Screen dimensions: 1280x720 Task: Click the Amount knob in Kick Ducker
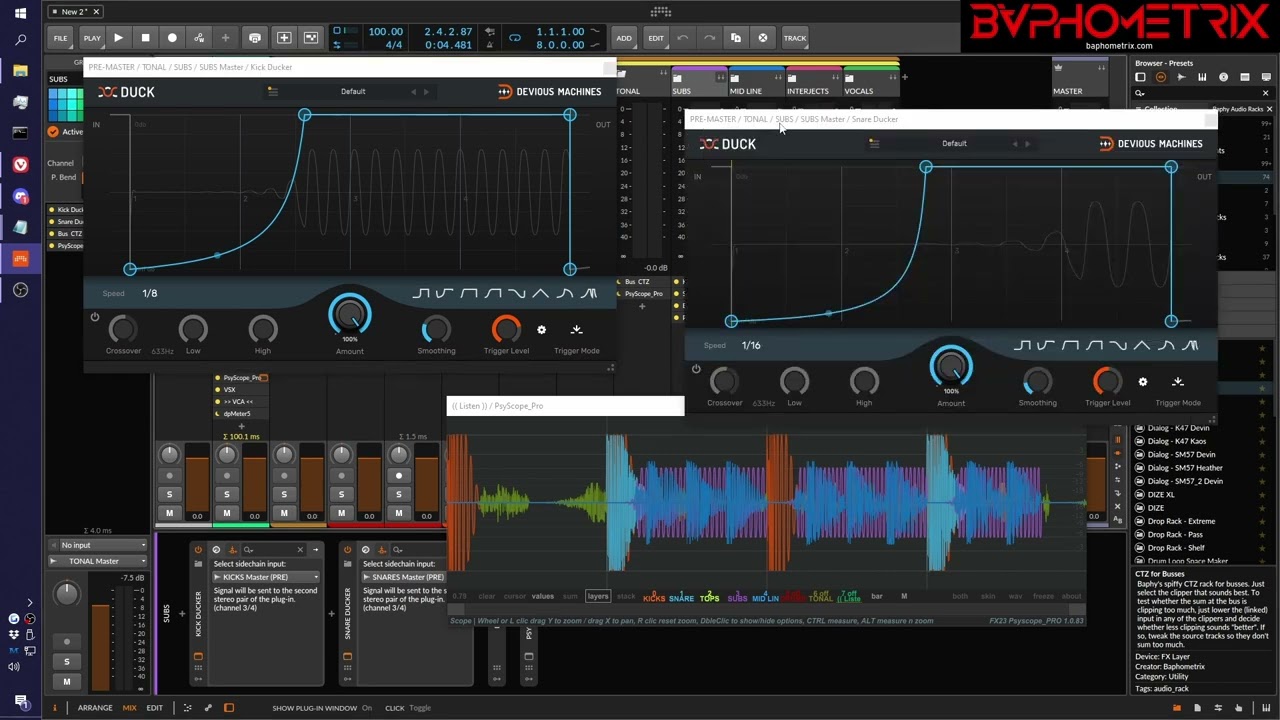pos(350,316)
